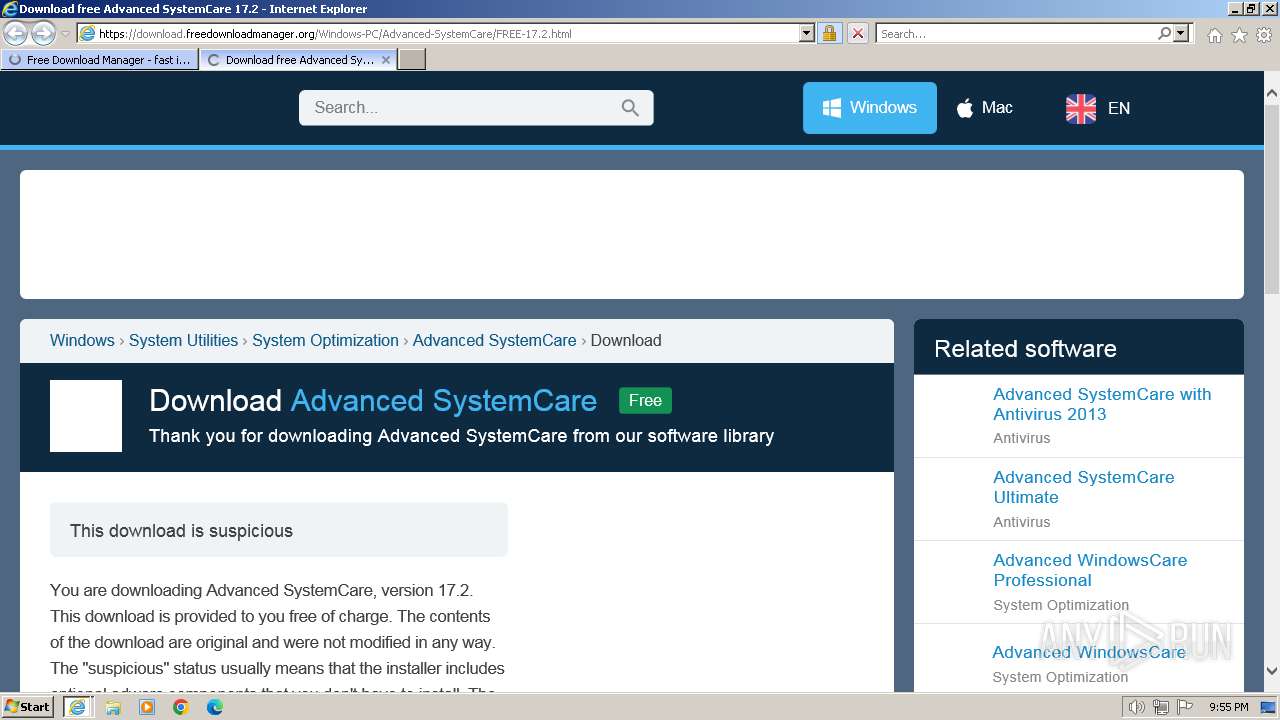Viewport: 1280px width, 720px height.
Task: Click the 'Related software' heading
Action: (x=1025, y=349)
